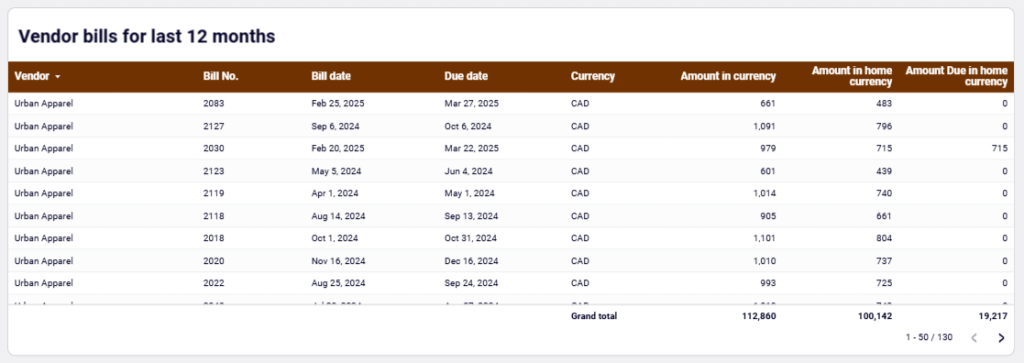Viewport: 1024px width, 363px height.
Task: Select amount in currency 1,091
Action: pyautogui.click(x=765, y=126)
